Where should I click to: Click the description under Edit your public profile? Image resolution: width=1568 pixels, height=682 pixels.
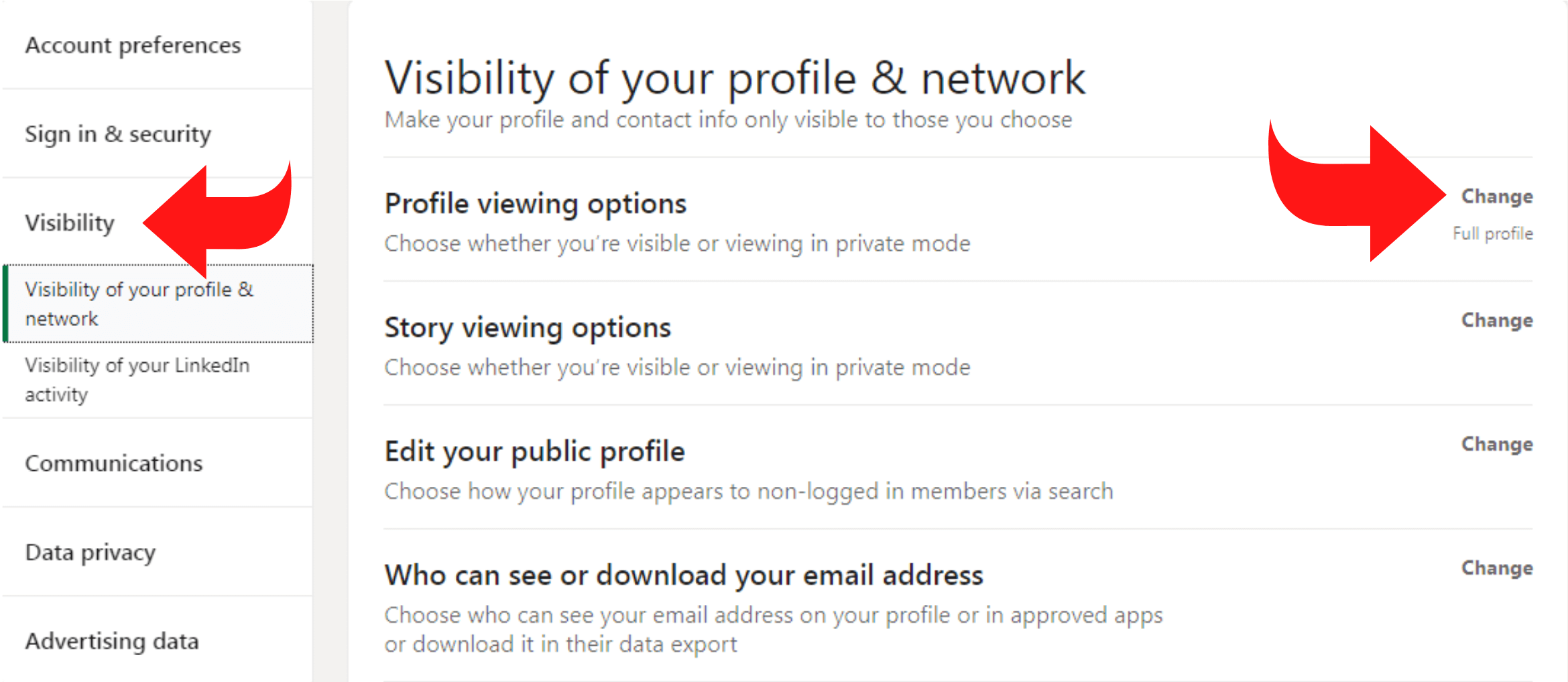pos(748,492)
